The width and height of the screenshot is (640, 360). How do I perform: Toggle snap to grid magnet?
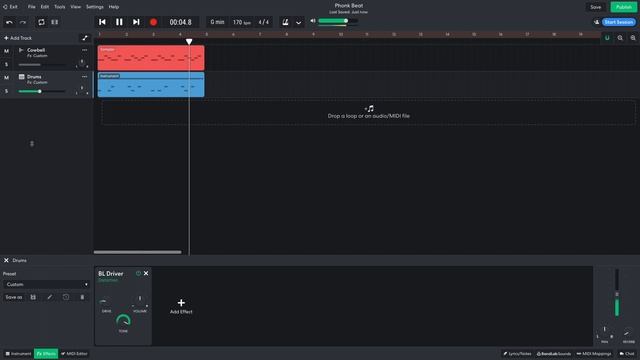coord(607,38)
